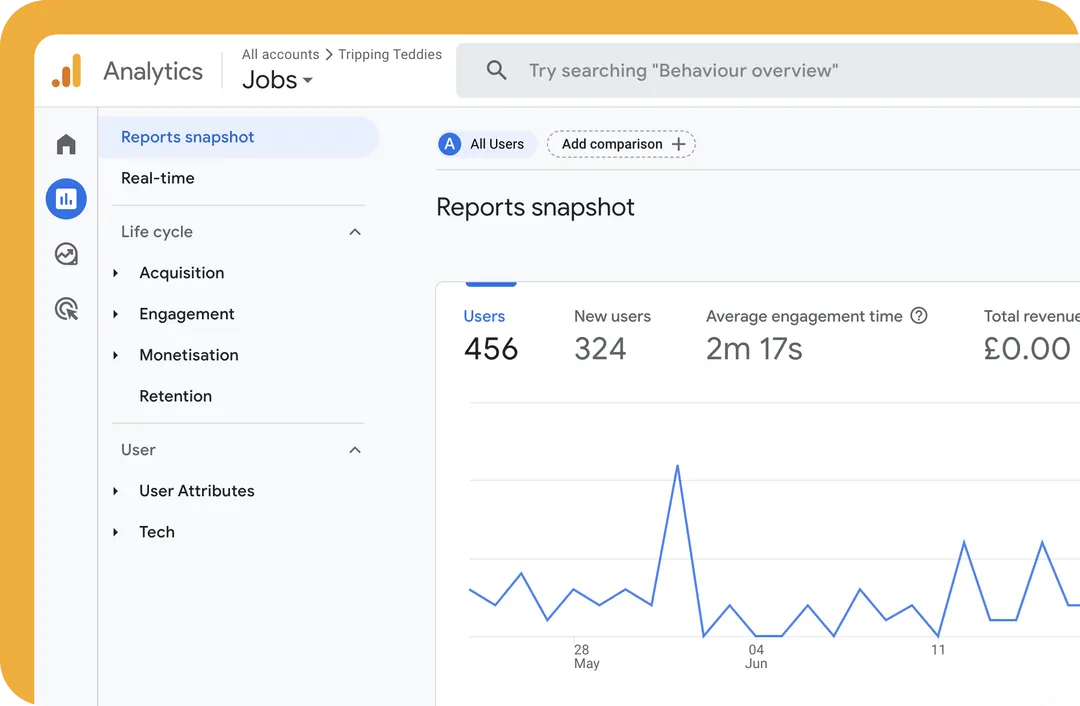The height and width of the screenshot is (706, 1080).
Task: Expand the Monetisation arrow
Action: (116, 355)
